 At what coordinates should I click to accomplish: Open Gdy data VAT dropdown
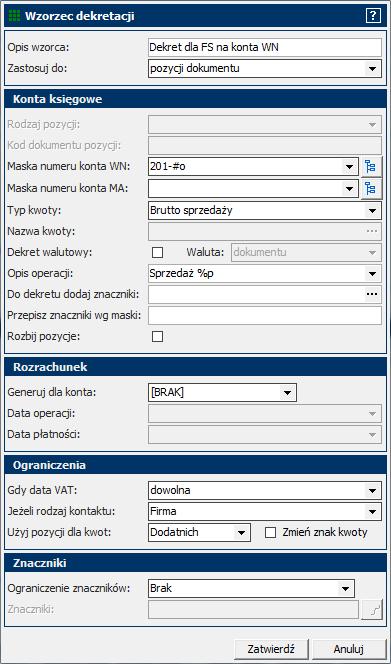(x=372, y=491)
